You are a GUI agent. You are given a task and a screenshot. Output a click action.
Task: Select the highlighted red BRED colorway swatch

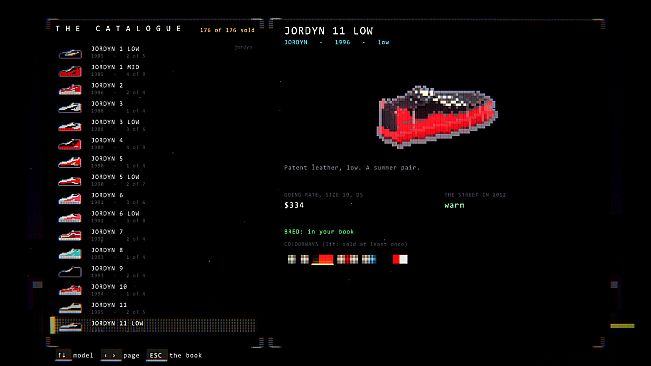point(323,260)
